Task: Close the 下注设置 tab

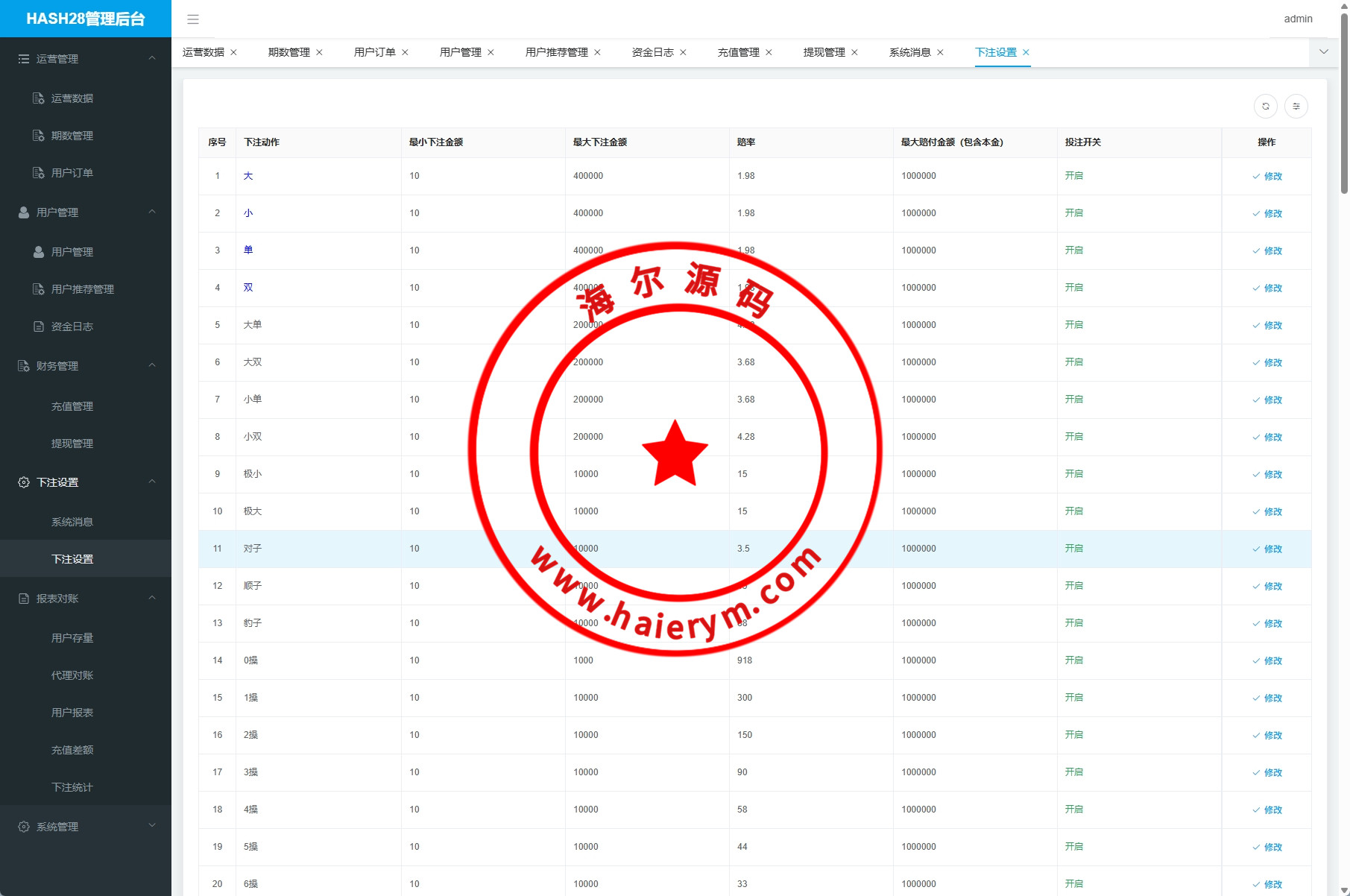Action: tap(1026, 52)
